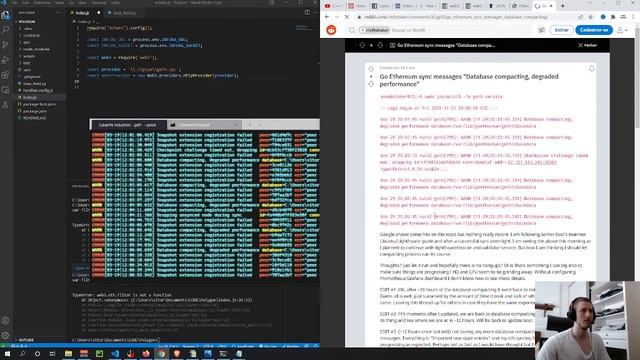Open the Run and Debug view
Image resolution: width=640 pixels, height=360 pixels.
tap(5, 60)
